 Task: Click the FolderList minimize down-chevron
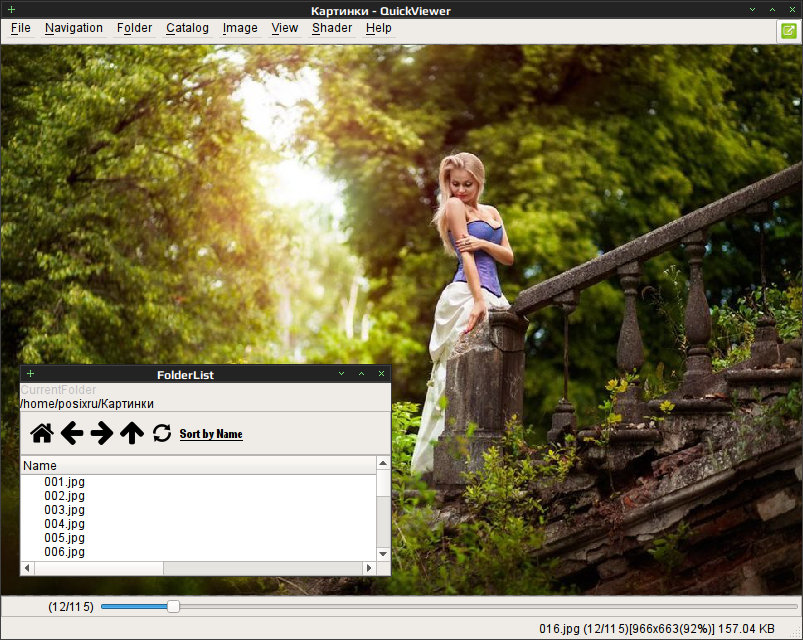[342, 374]
